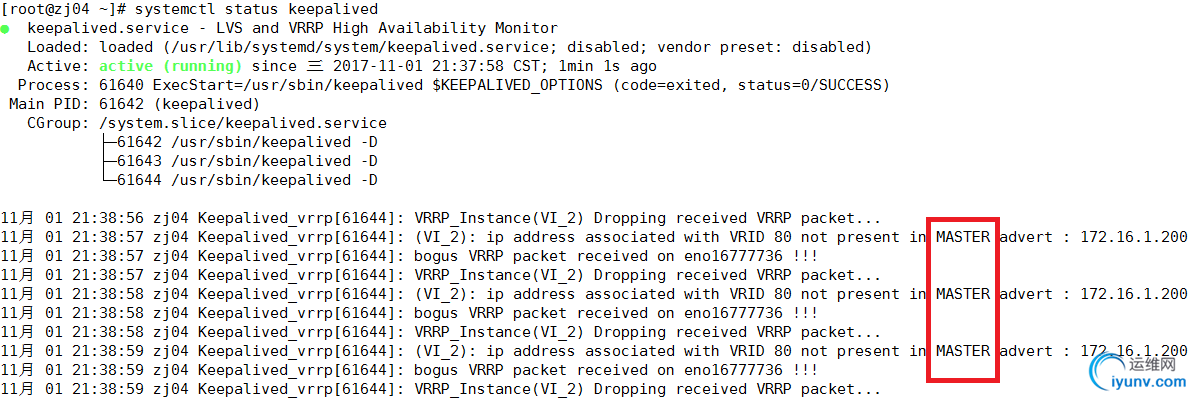Click the last log line at 21:38:59
Screen dimensions: 1192x398
pyautogui.click(x=441, y=389)
